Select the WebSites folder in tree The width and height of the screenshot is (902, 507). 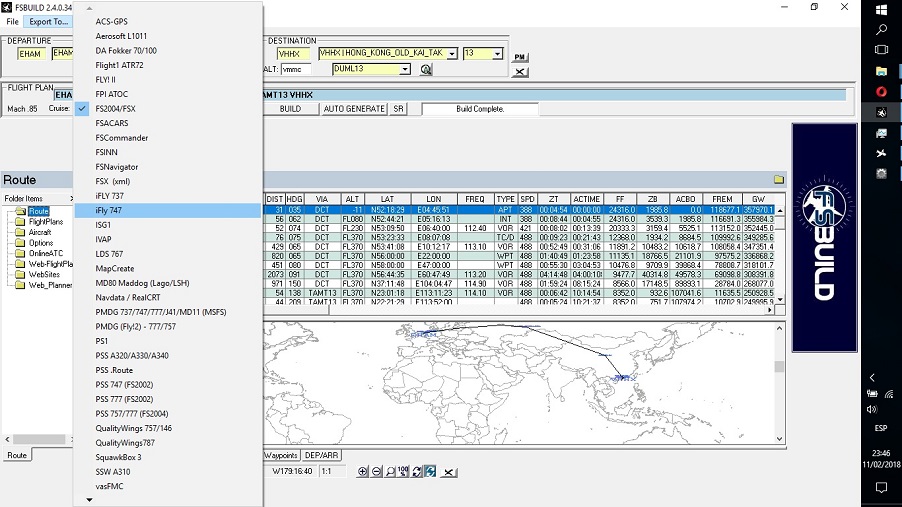click(44, 275)
